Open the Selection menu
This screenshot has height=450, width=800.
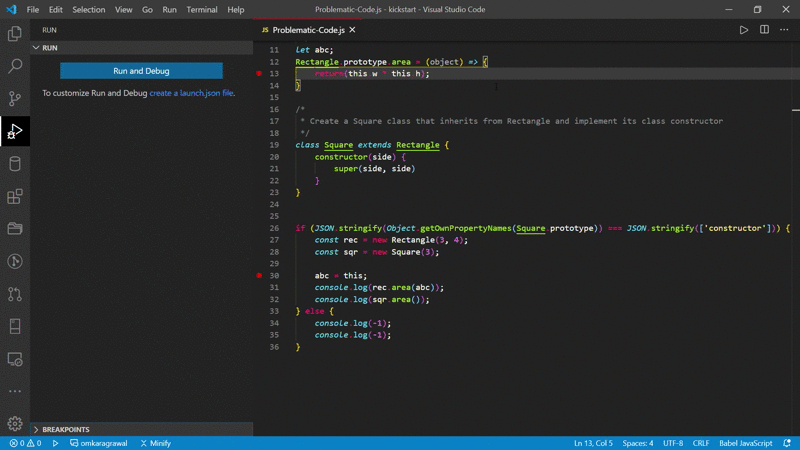(89, 9)
